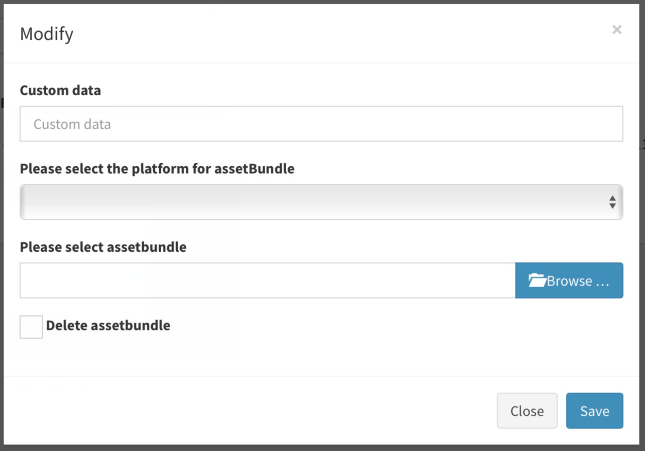Dismiss the Modify dialog with the X icon

click(617, 30)
